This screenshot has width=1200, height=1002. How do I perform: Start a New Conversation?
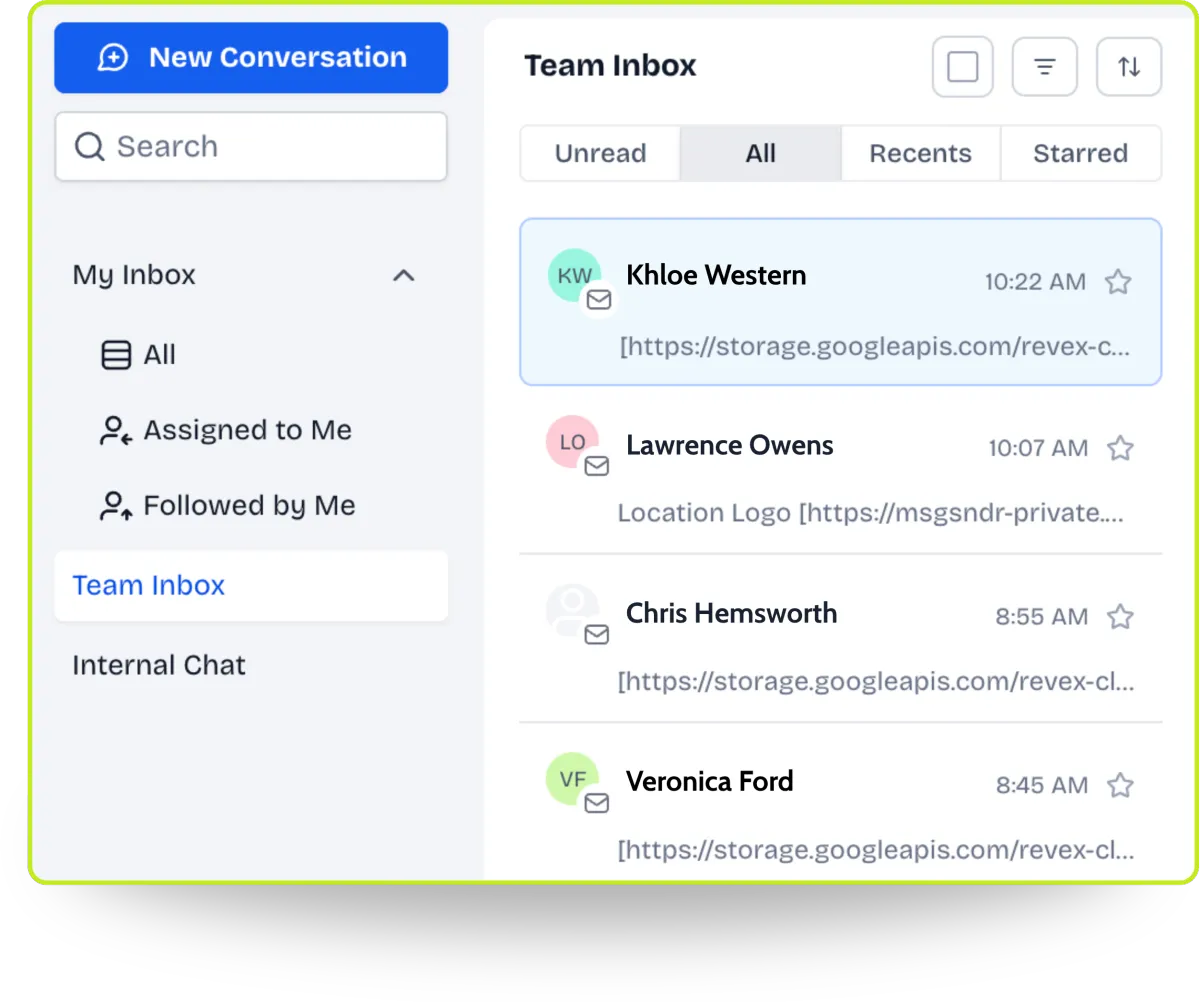pyautogui.click(x=251, y=58)
